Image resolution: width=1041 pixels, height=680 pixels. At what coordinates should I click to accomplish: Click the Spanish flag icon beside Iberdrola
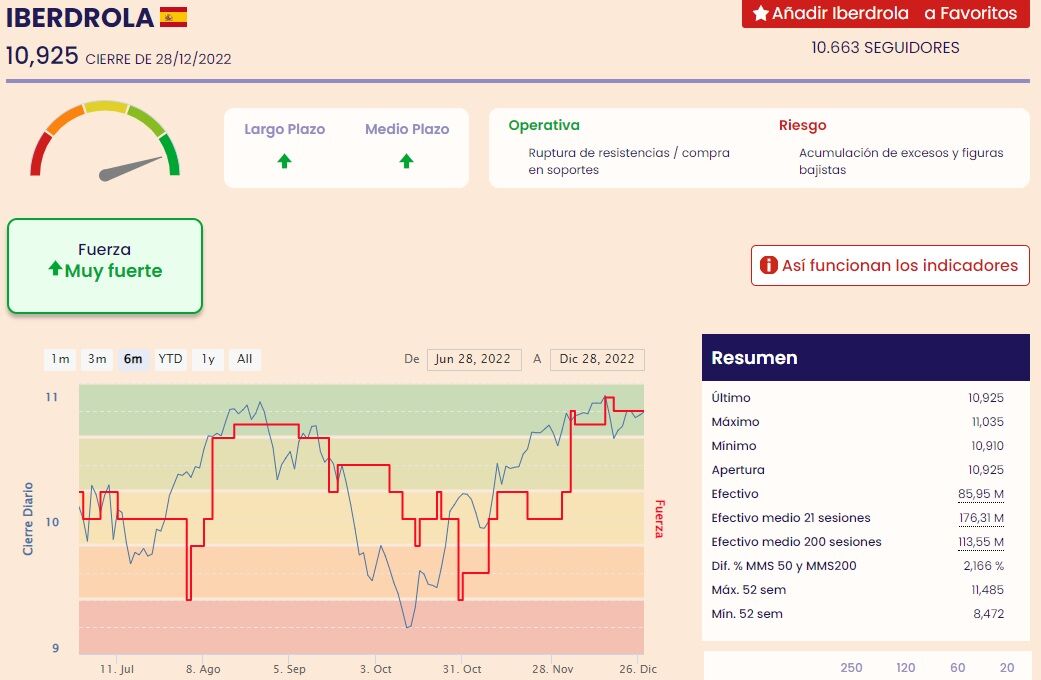coord(173,17)
